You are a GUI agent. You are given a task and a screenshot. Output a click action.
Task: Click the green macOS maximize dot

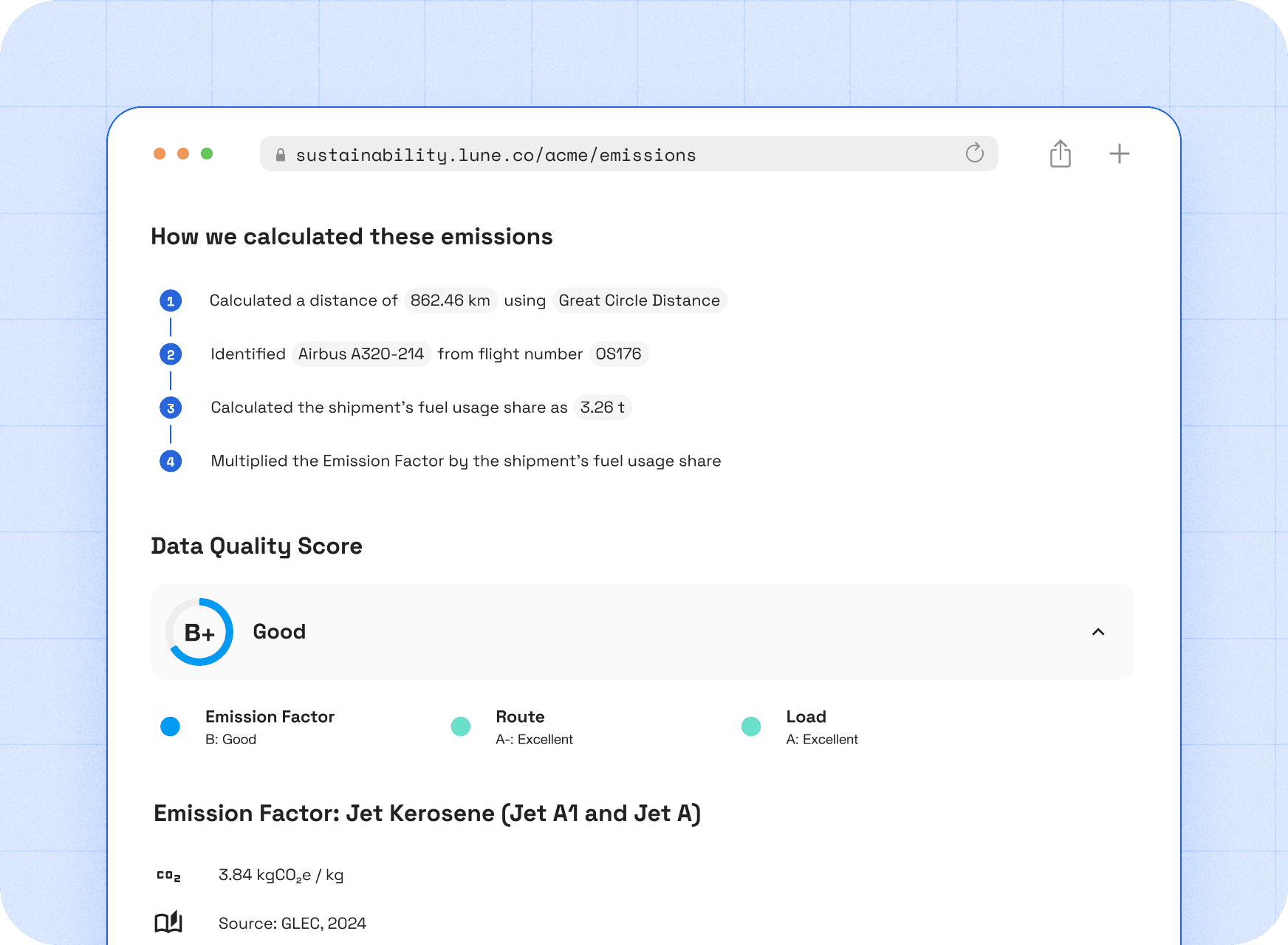[207, 154]
